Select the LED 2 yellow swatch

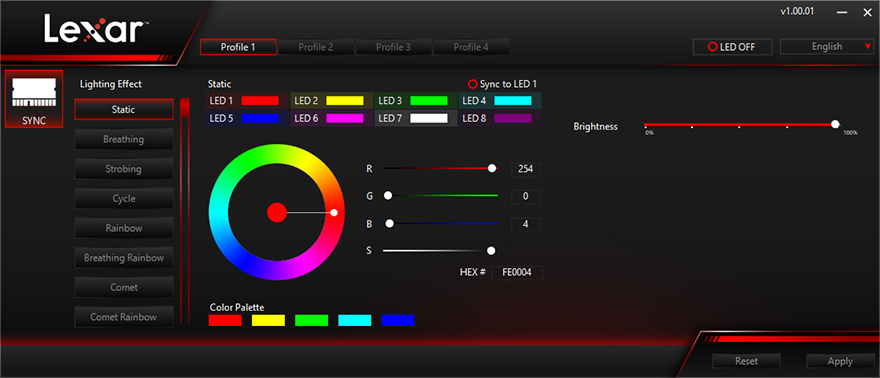coord(345,101)
